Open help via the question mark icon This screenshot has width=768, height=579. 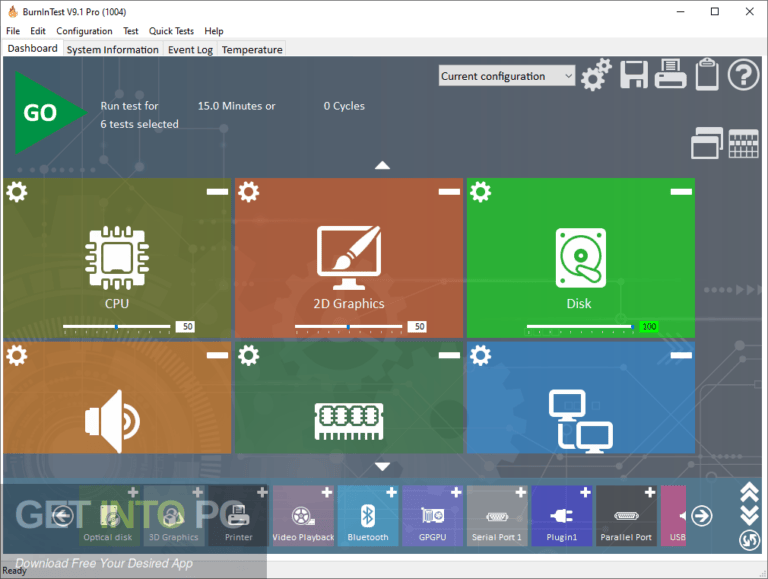[743, 74]
